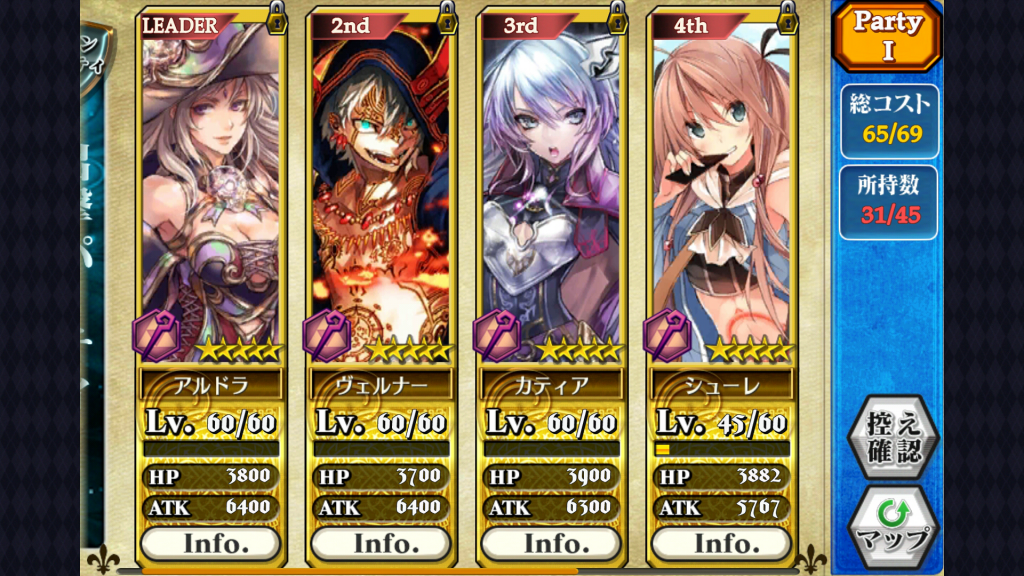
Task: Open Info for シューレ
Action: click(x=721, y=543)
